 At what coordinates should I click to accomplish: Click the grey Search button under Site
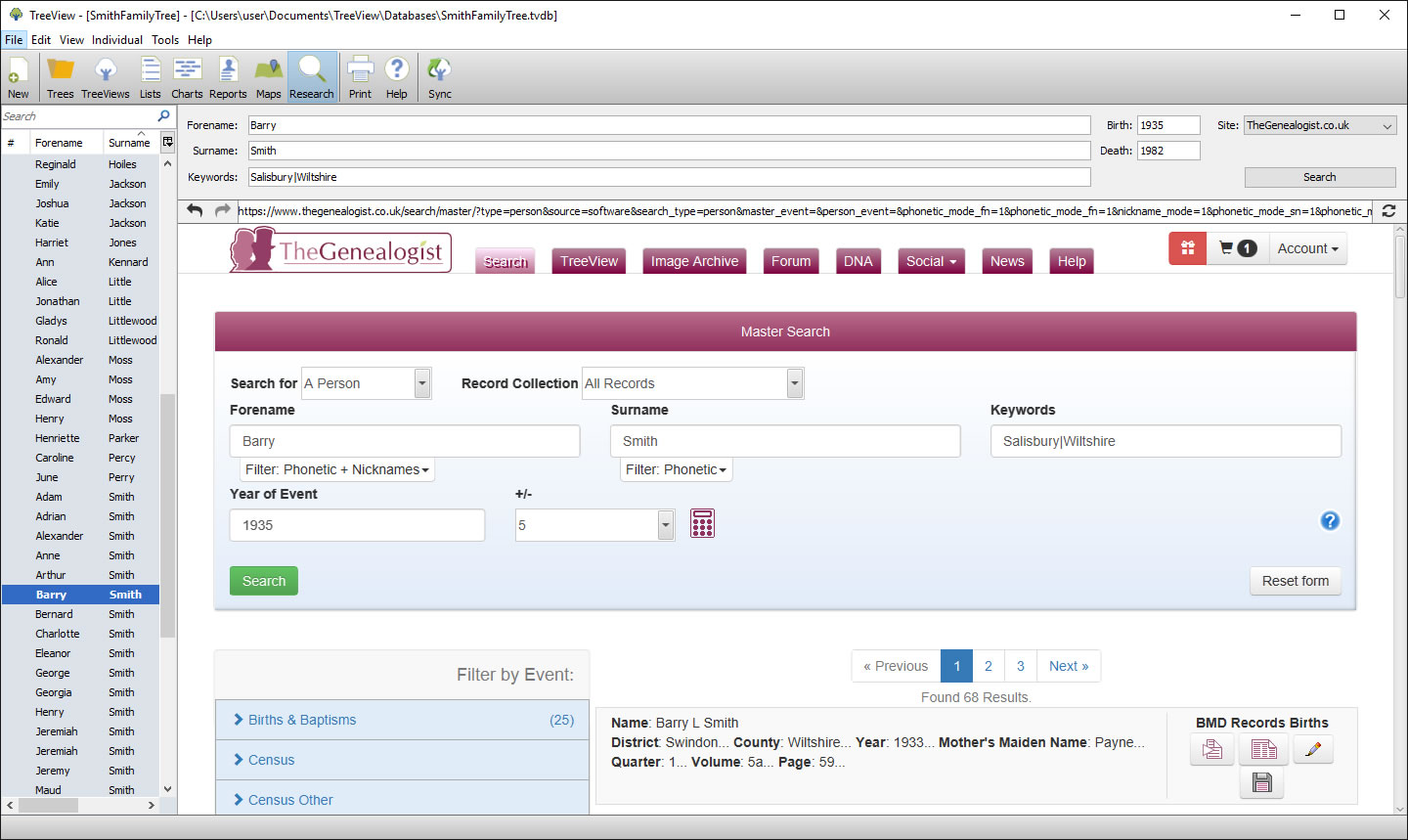click(1320, 177)
